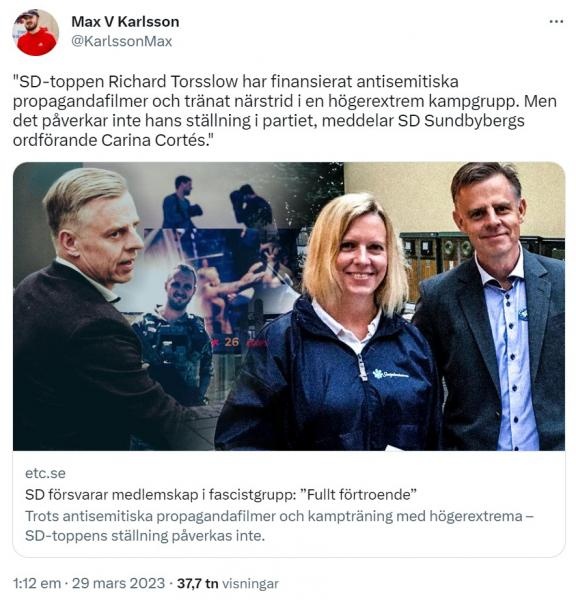576x600 pixels.
Task: Open headline SD försvarar medlemskap i fascistgrupp
Action: coord(220,495)
